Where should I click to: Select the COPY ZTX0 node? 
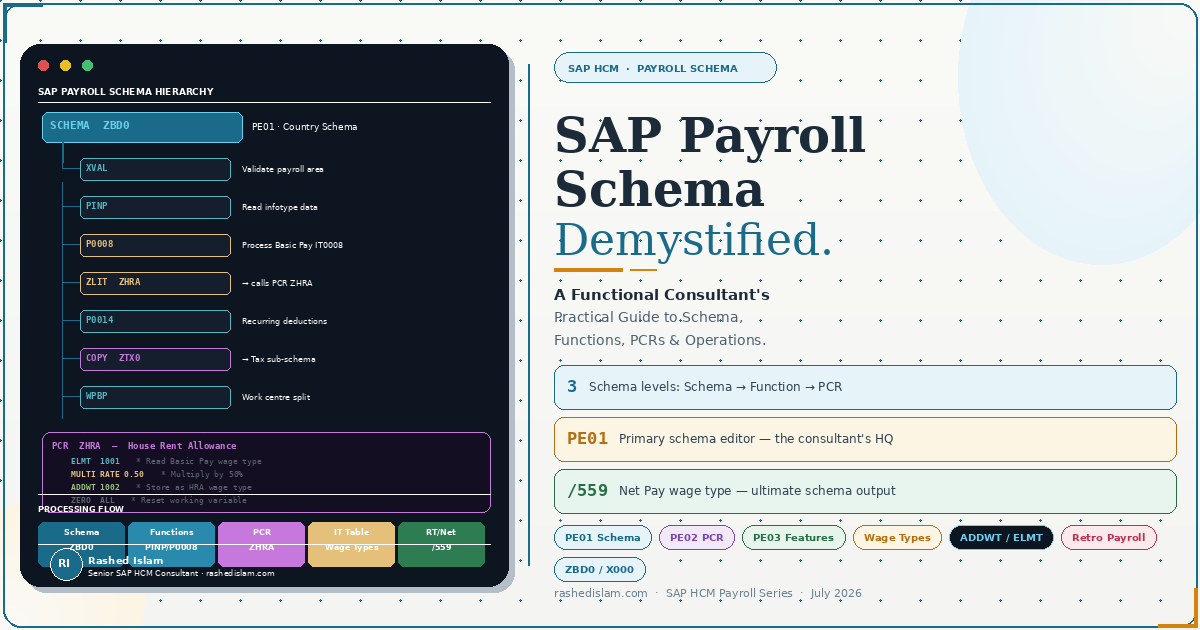click(155, 359)
